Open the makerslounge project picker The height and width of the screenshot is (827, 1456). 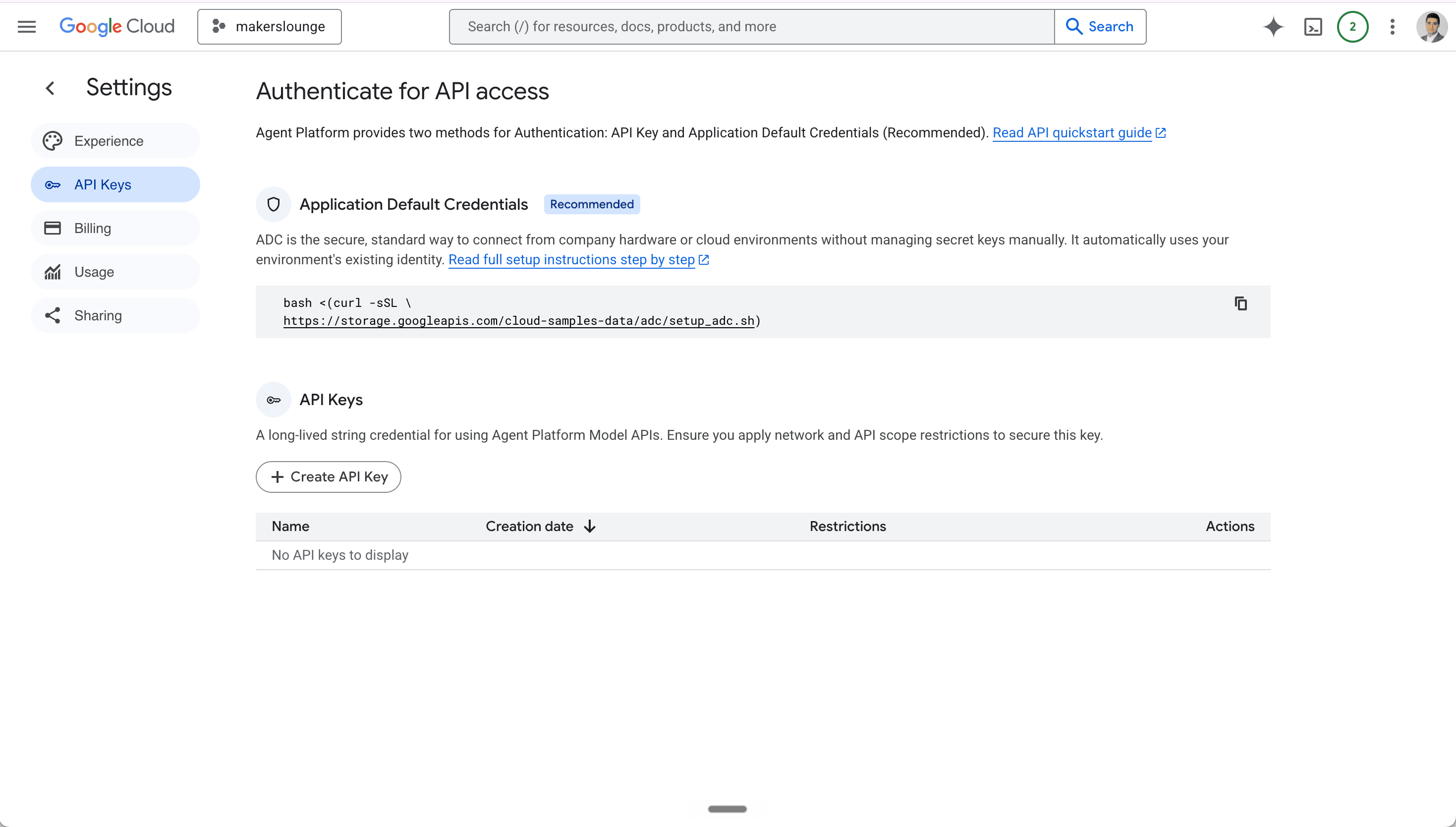click(269, 27)
